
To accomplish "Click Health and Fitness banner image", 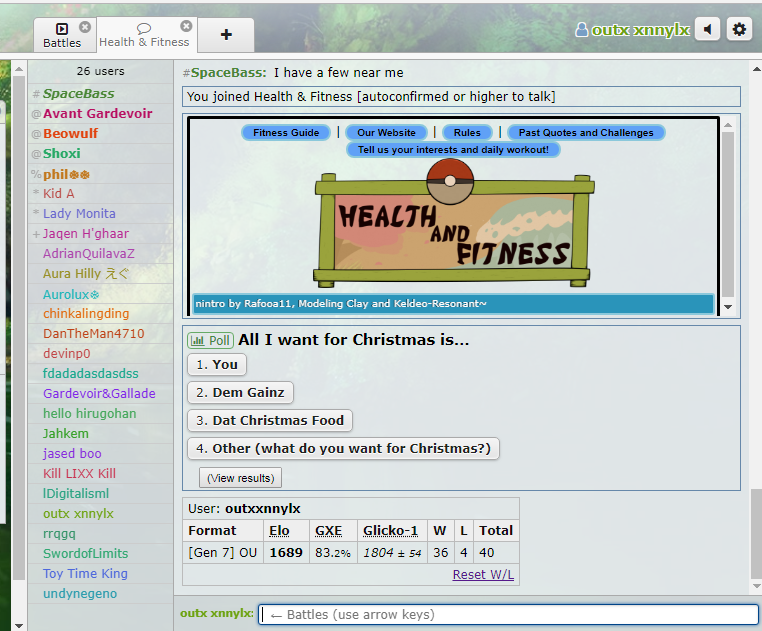I will (x=453, y=224).
